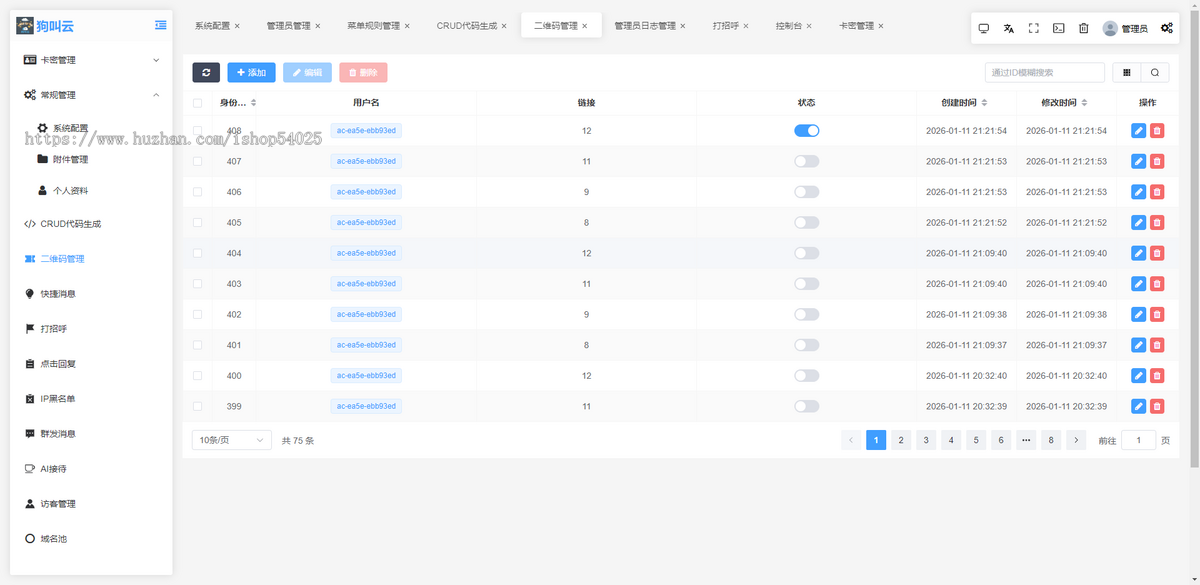Collapse the 常规管理 sidebar group
This screenshot has width=1200, height=585.
pyautogui.click(x=92, y=95)
